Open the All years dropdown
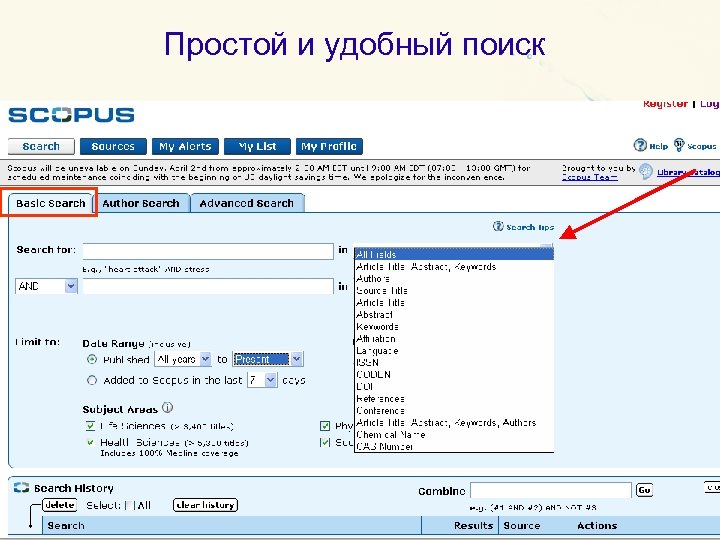The height and width of the screenshot is (540, 720). click(x=183, y=359)
